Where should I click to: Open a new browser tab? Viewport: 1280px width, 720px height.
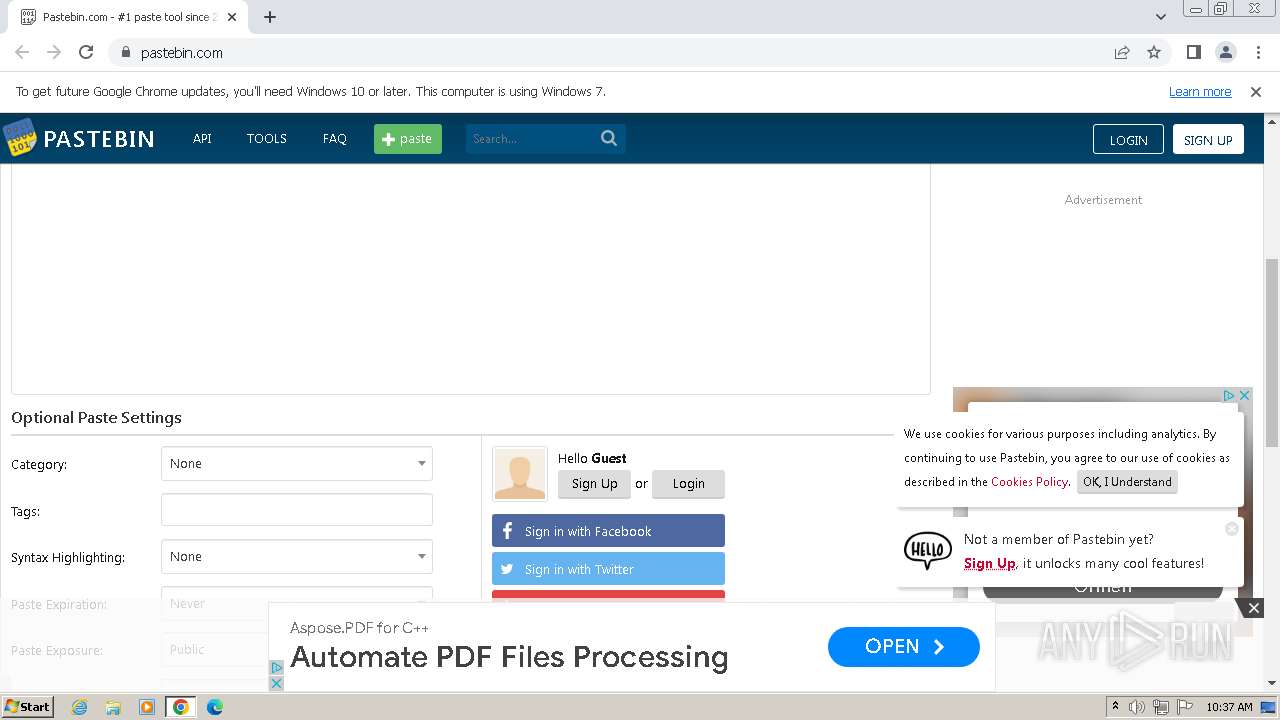coord(270,17)
